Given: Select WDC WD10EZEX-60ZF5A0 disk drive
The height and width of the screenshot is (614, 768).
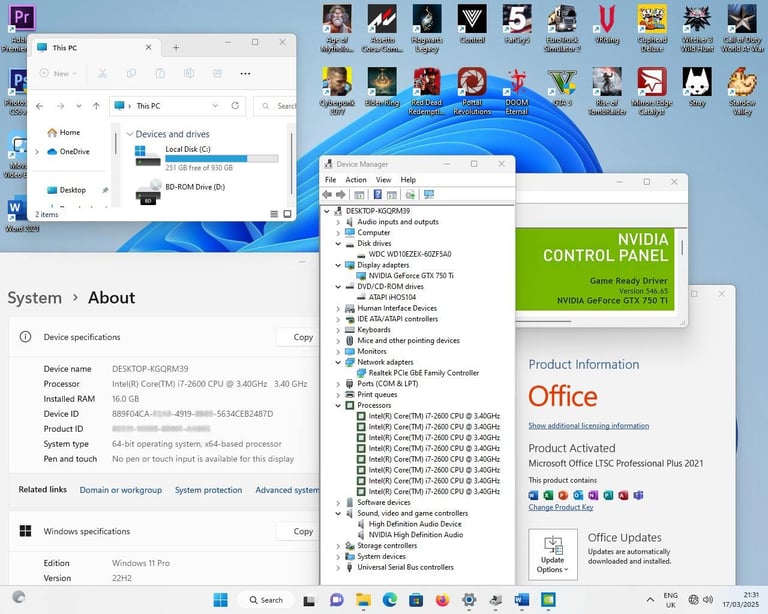Looking at the screenshot, I should tap(410, 254).
